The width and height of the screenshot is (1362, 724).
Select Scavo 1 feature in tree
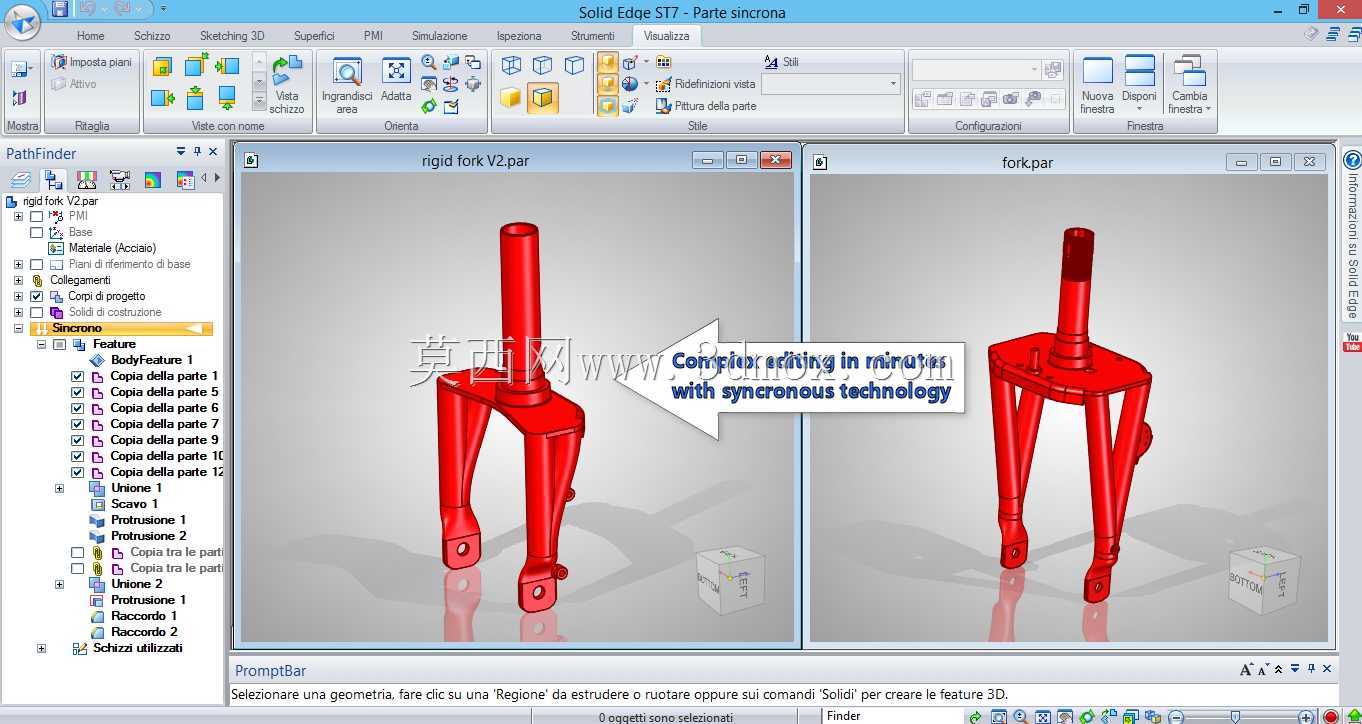134,504
